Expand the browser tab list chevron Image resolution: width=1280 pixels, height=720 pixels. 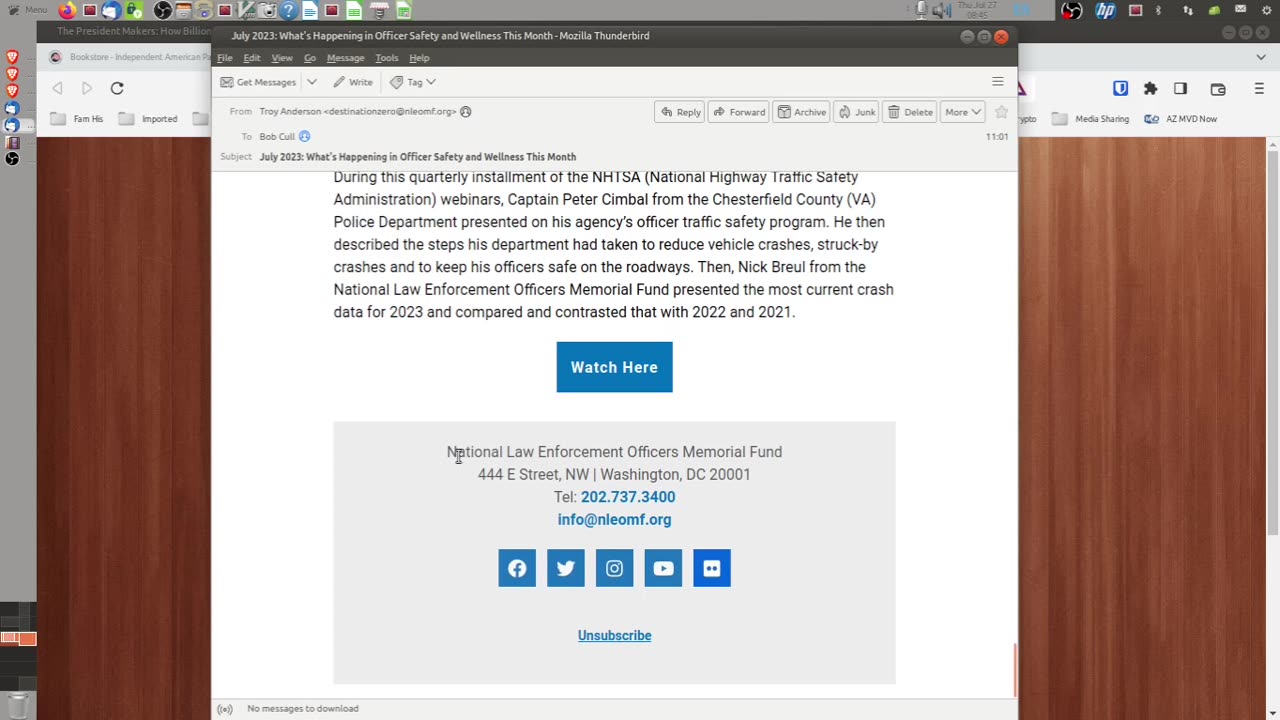[x=1261, y=57]
